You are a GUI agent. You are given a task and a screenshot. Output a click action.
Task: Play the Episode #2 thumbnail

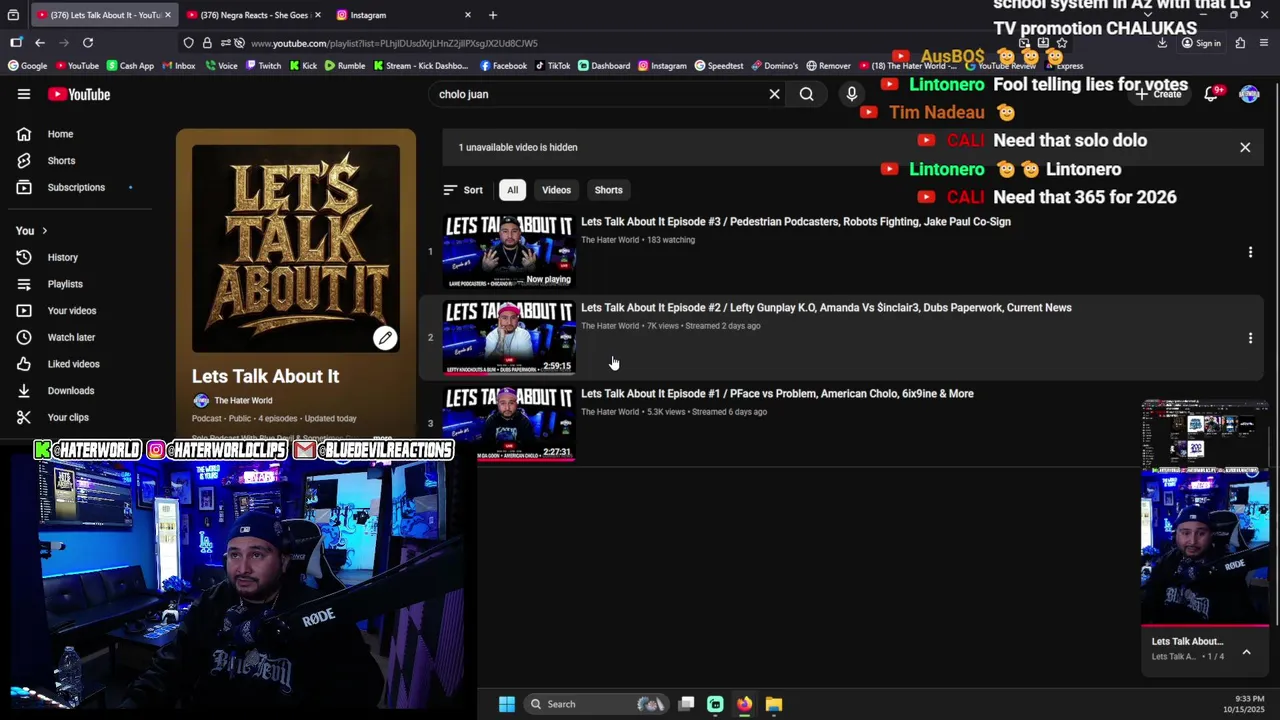coord(510,338)
